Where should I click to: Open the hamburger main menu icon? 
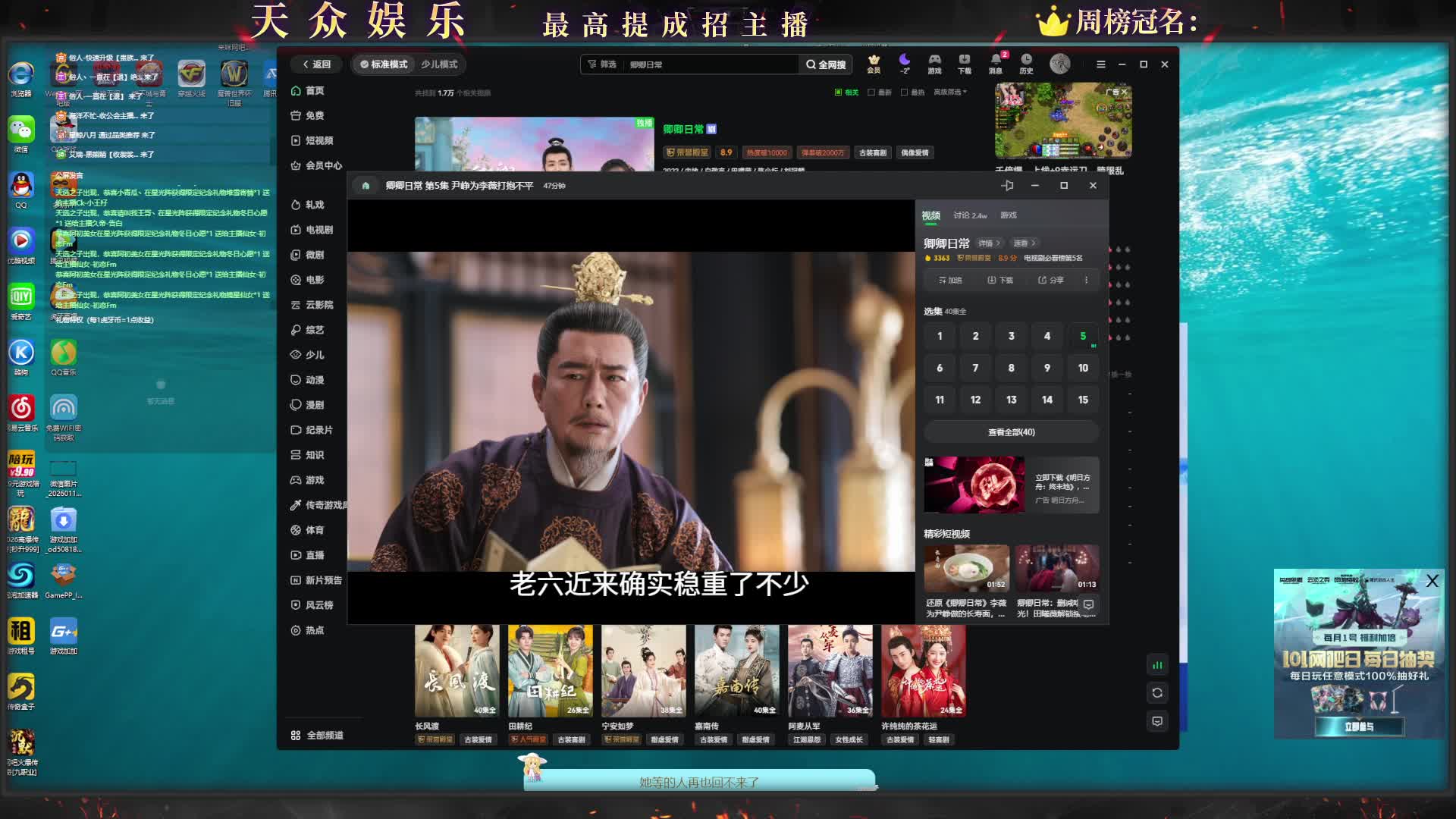[1100, 64]
